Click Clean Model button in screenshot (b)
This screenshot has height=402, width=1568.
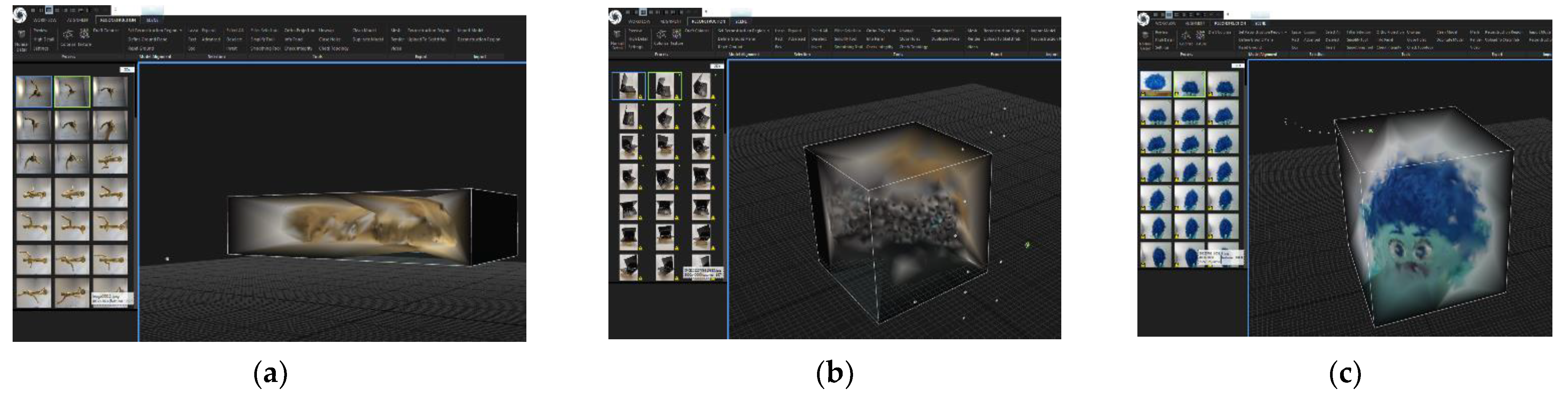(x=942, y=30)
